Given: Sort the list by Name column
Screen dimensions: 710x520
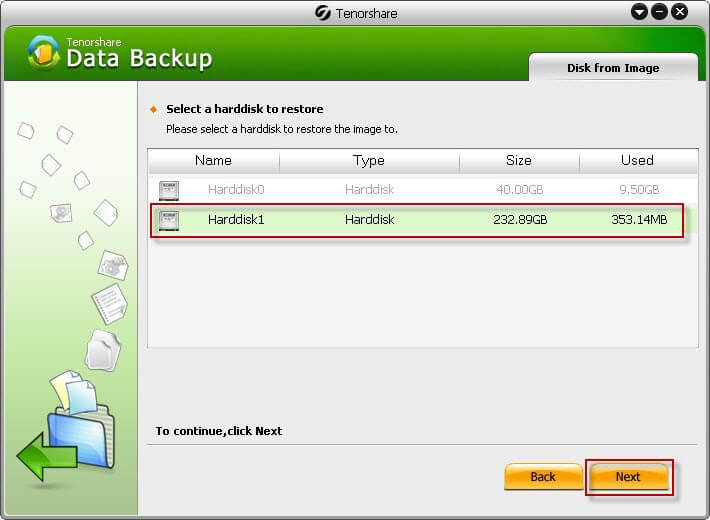Looking at the screenshot, I should pos(213,160).
